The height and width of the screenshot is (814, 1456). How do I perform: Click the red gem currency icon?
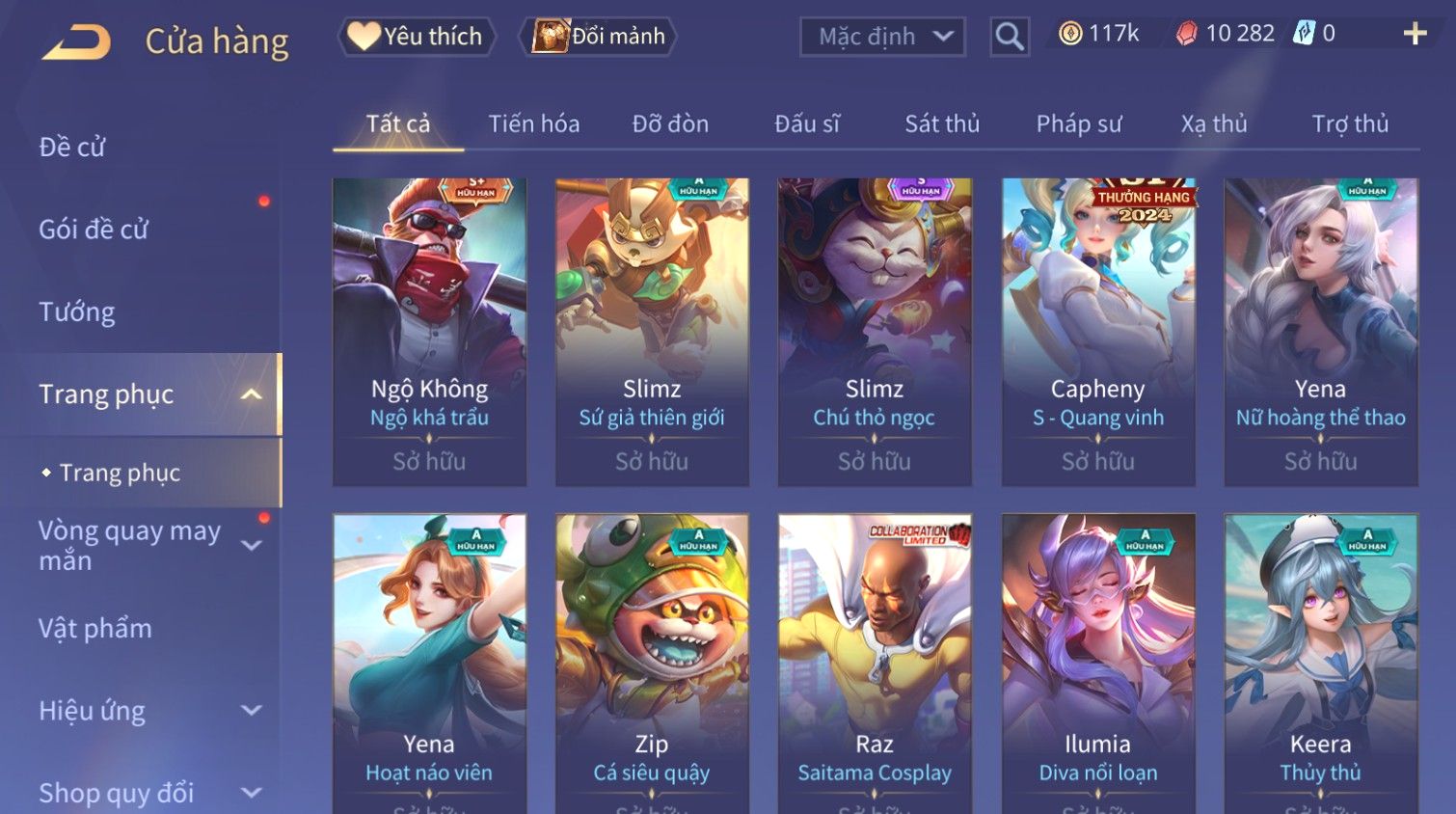(1186, 34)
